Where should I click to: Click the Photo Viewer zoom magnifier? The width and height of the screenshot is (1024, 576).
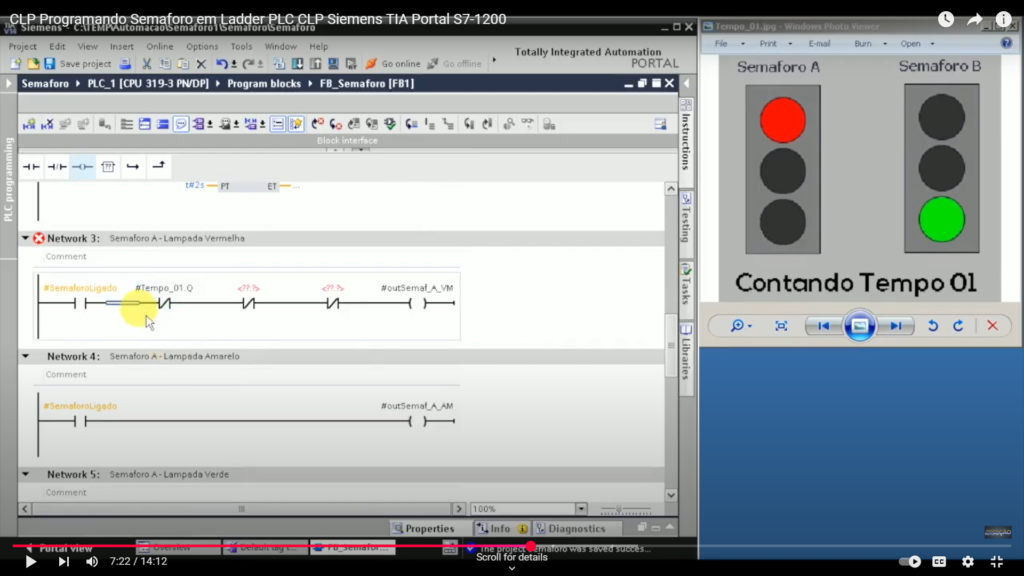click(737, 326)
